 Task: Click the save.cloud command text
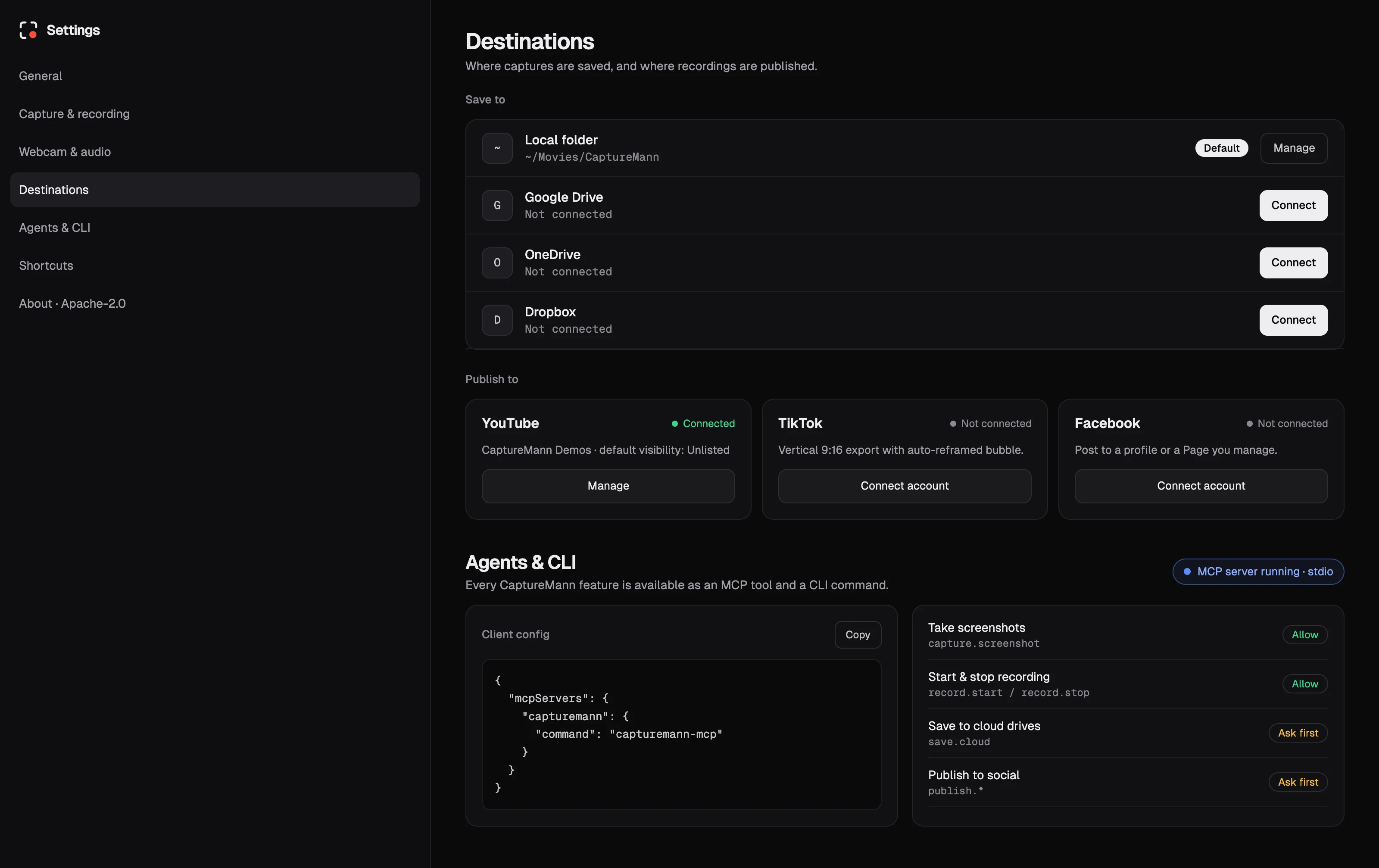tap(959, 742)
